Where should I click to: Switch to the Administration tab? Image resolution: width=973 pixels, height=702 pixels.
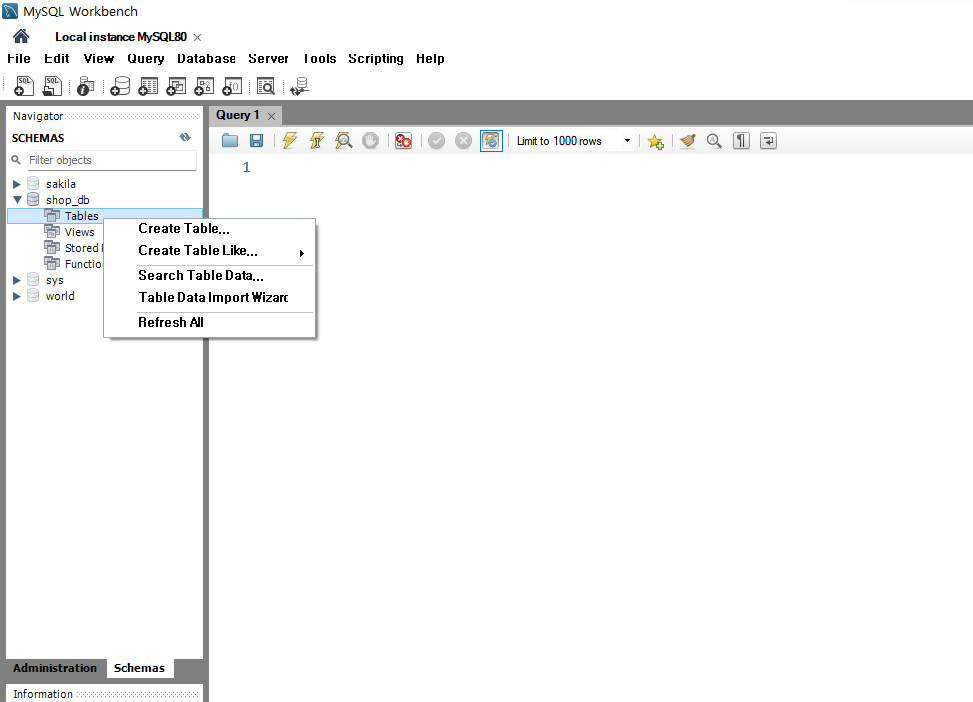(x=55, y=668)
